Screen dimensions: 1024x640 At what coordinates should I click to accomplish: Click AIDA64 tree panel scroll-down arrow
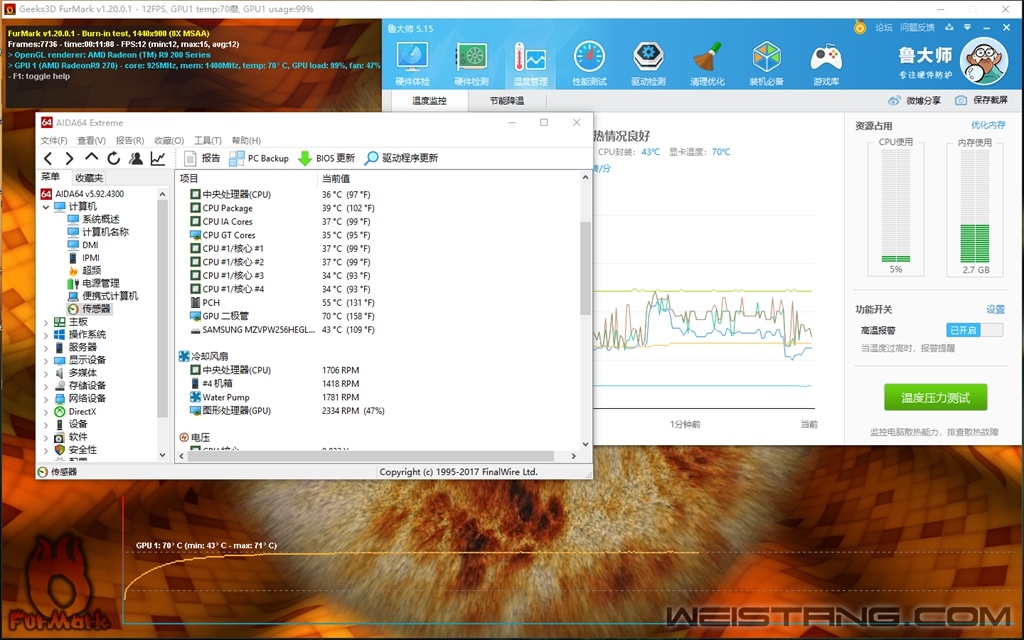tap(162, 455)
